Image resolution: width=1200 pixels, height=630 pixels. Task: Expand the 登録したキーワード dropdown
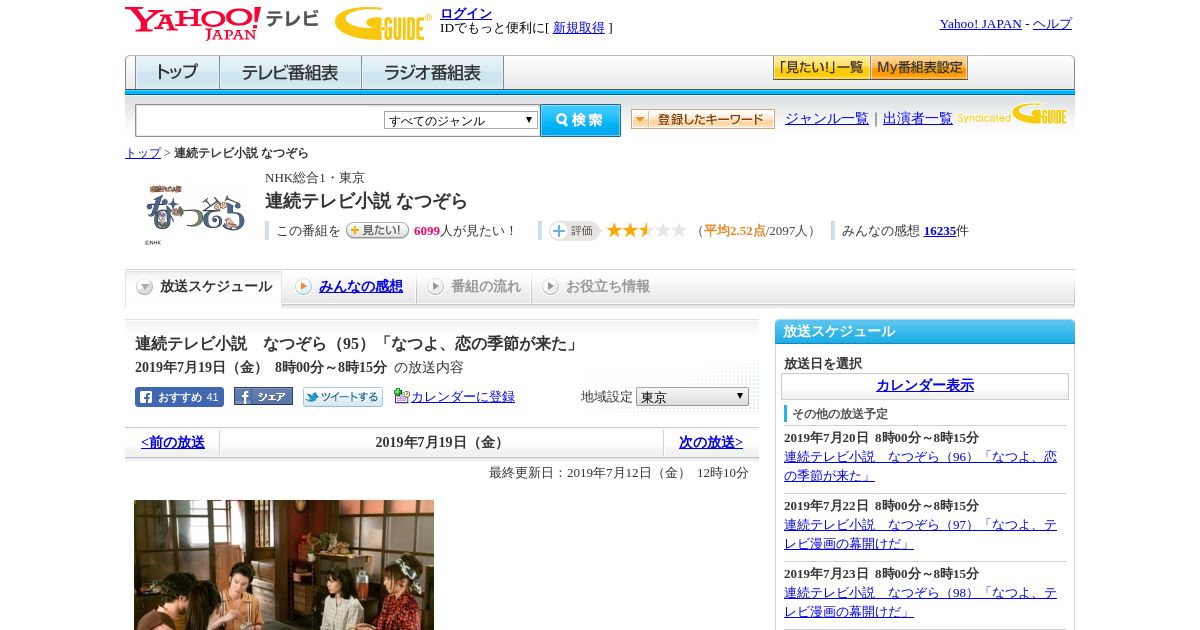click(703, 119)
